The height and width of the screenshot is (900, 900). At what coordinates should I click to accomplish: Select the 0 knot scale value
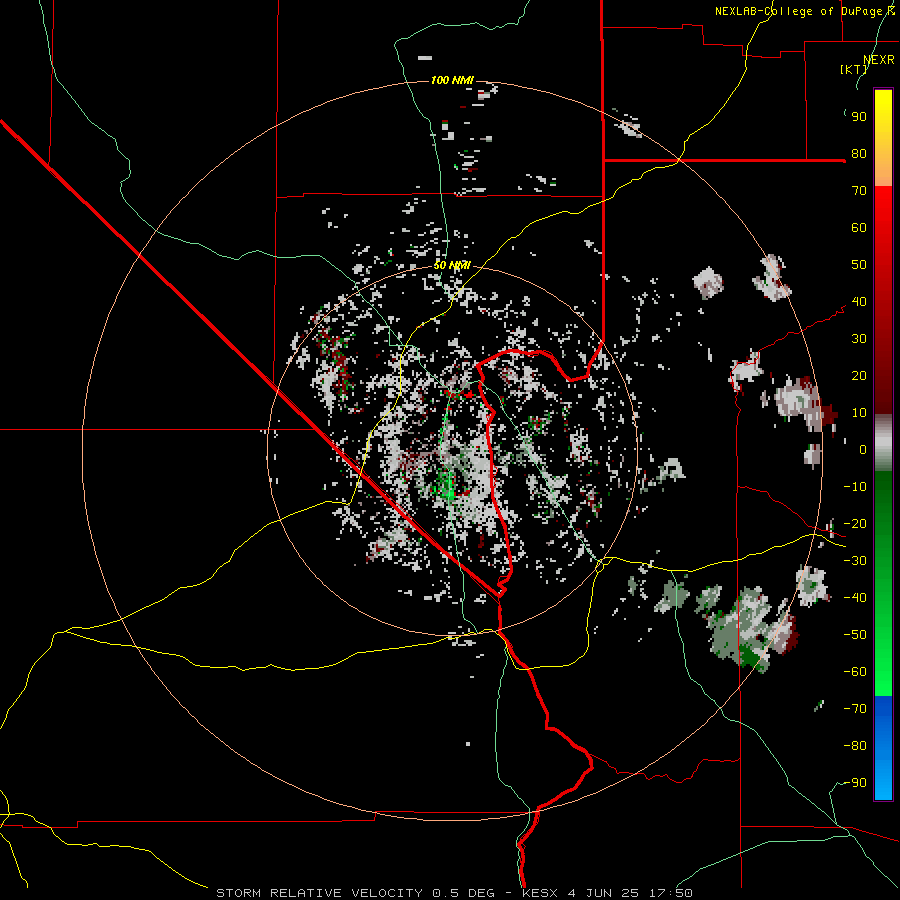(x=863, y=449)
